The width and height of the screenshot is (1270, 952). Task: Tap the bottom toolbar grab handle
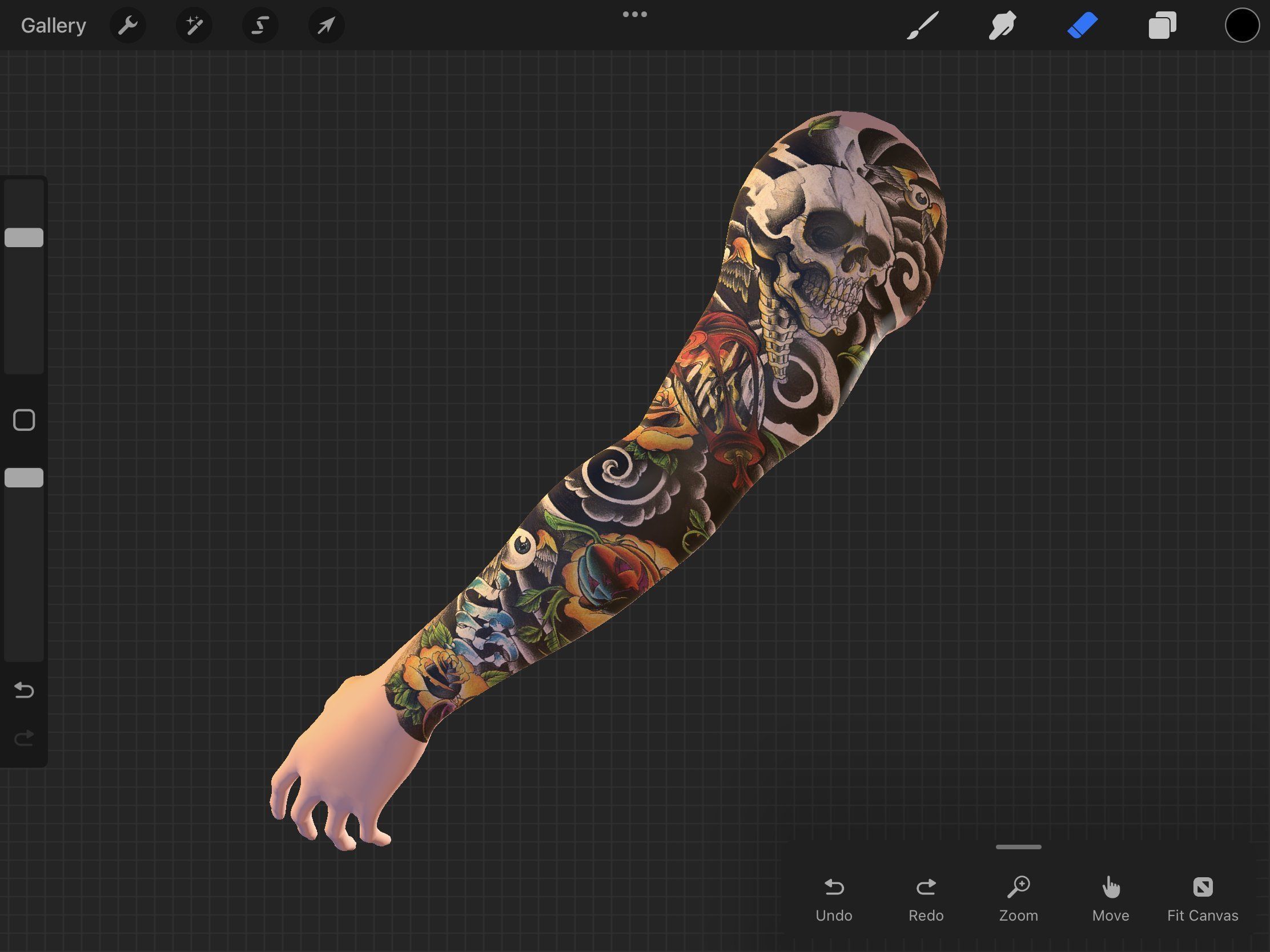coord(1019,847)
